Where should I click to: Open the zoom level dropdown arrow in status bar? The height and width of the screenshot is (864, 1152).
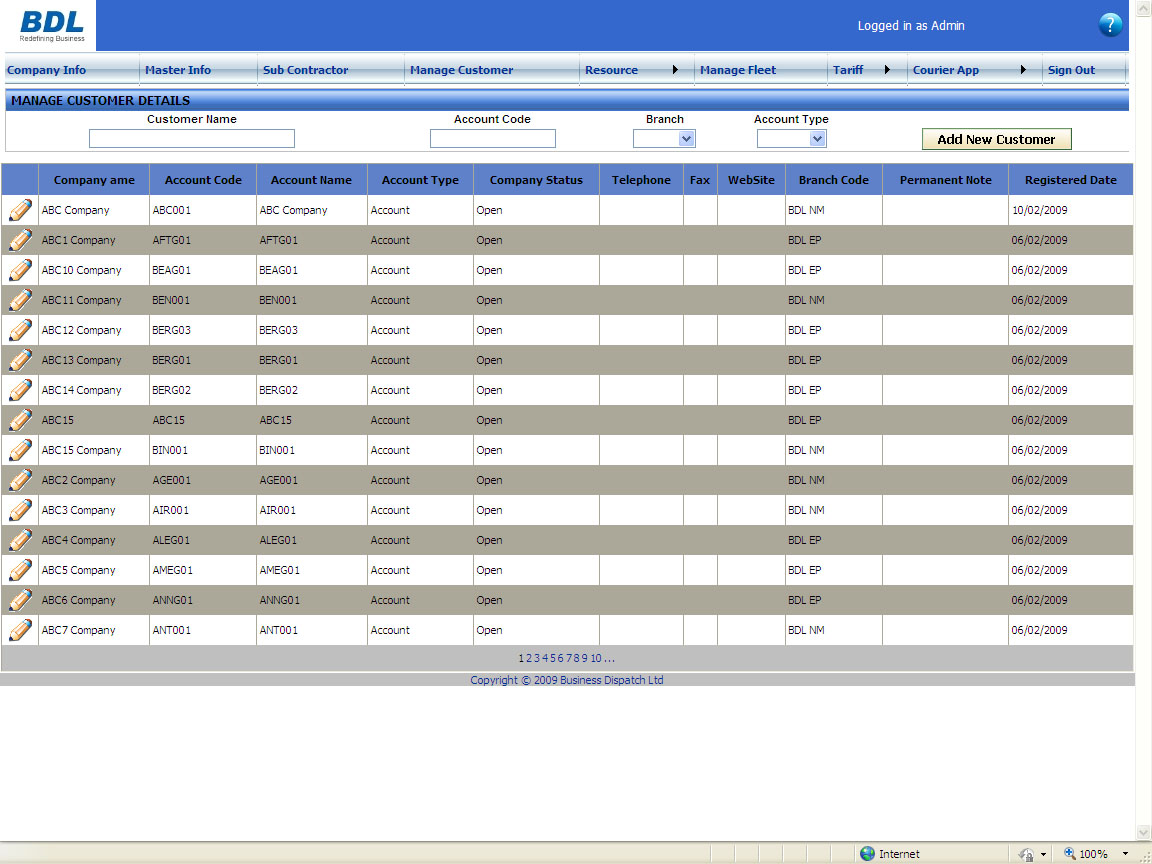click(1125, 854)
